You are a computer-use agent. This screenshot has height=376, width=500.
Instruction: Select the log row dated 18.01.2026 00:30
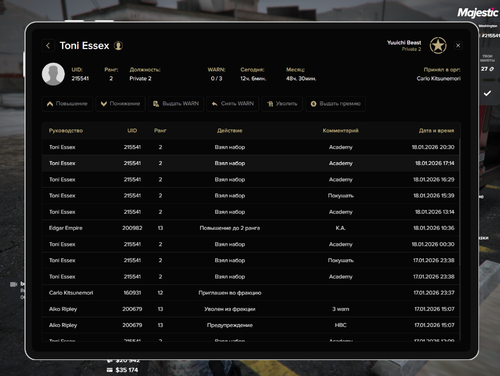[x=251, y=244]
